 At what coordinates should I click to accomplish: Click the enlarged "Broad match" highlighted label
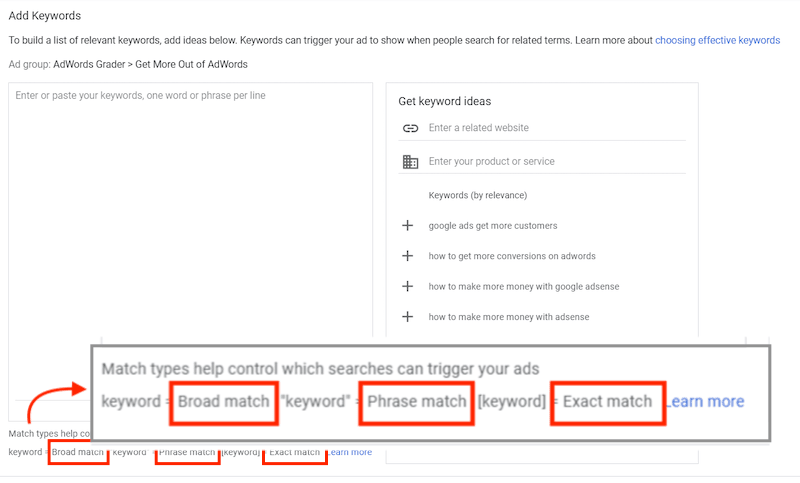(223, 401)
